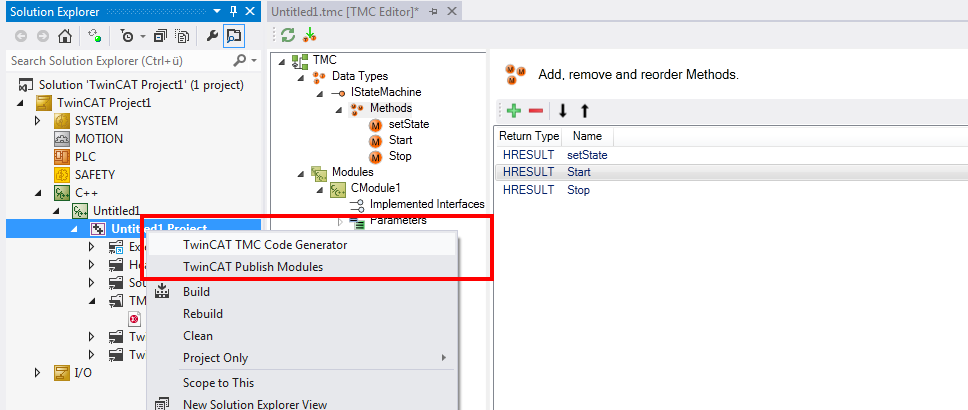Image resolution: width=968 pixels, height=410 pixels.
Task: Open Solution Explorer window position dropdown
Action: click(216, 11)
